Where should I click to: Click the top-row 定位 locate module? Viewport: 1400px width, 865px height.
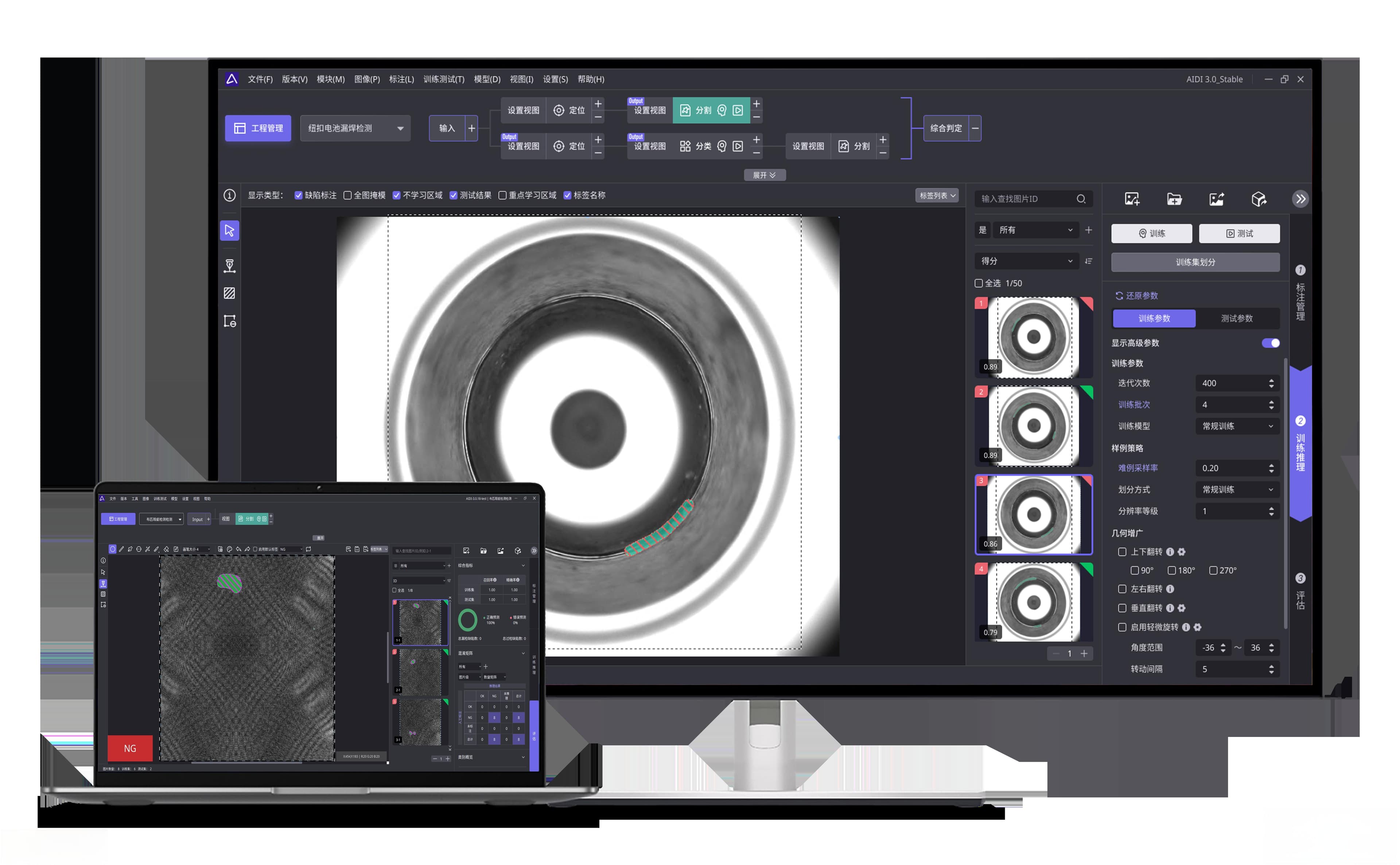(569, 110)
